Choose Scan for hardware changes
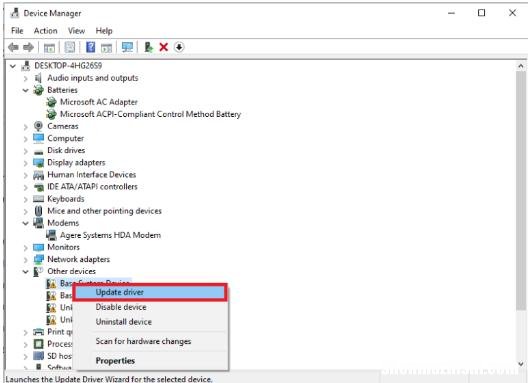The height and width of the screenshot is (383, 529). [150, 341]
